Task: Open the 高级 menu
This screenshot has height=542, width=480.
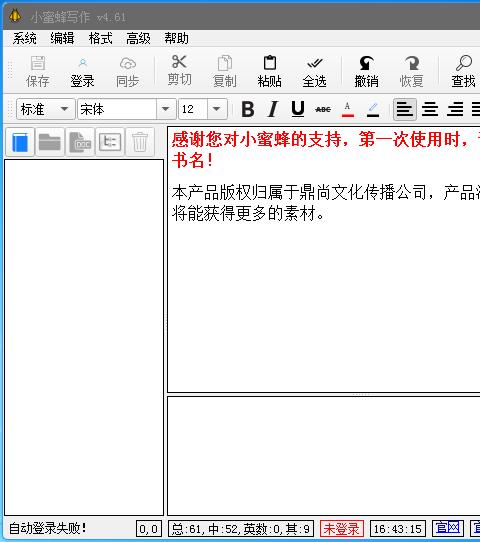Action: click(138, 38)
